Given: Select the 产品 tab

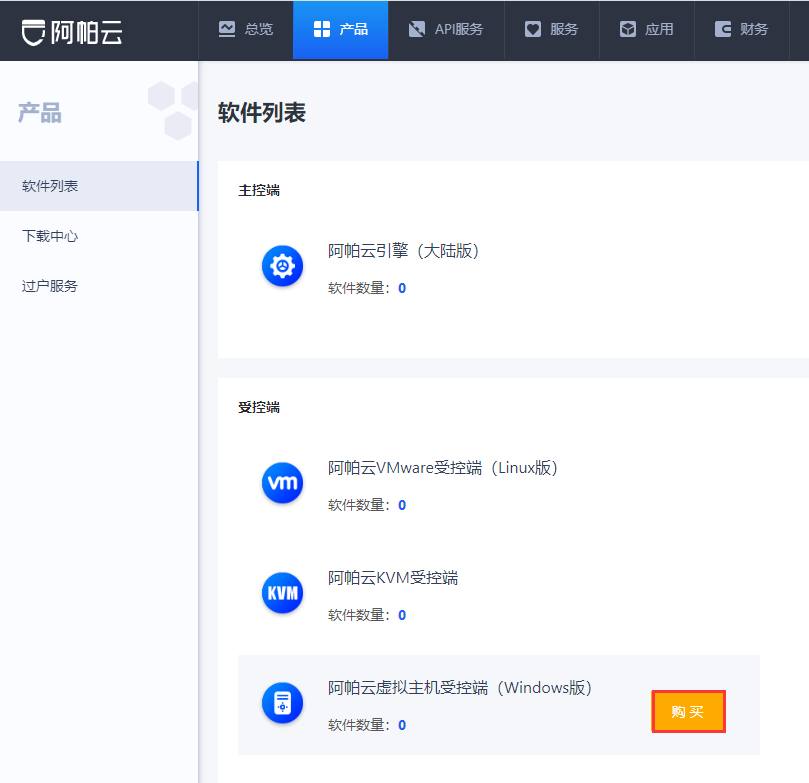Looking at the screenshot, I should tap(341, 29).
